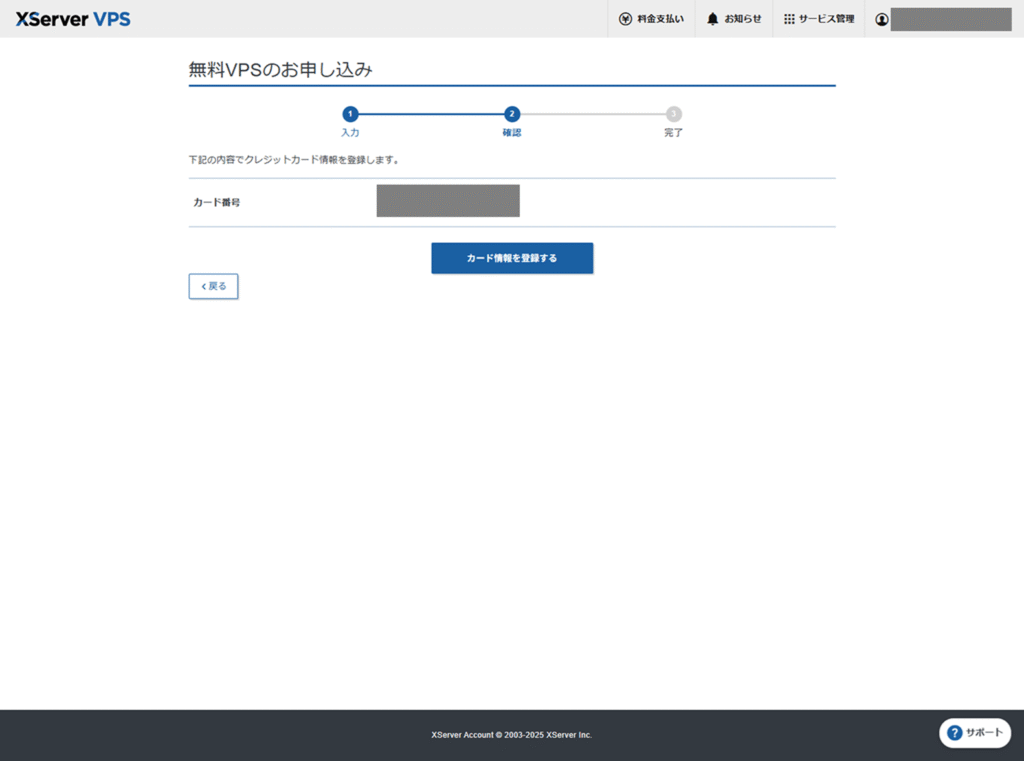Screen dimensions: 1024x761
Task: Select the 入力 step label
Action: tap(350, 133)
